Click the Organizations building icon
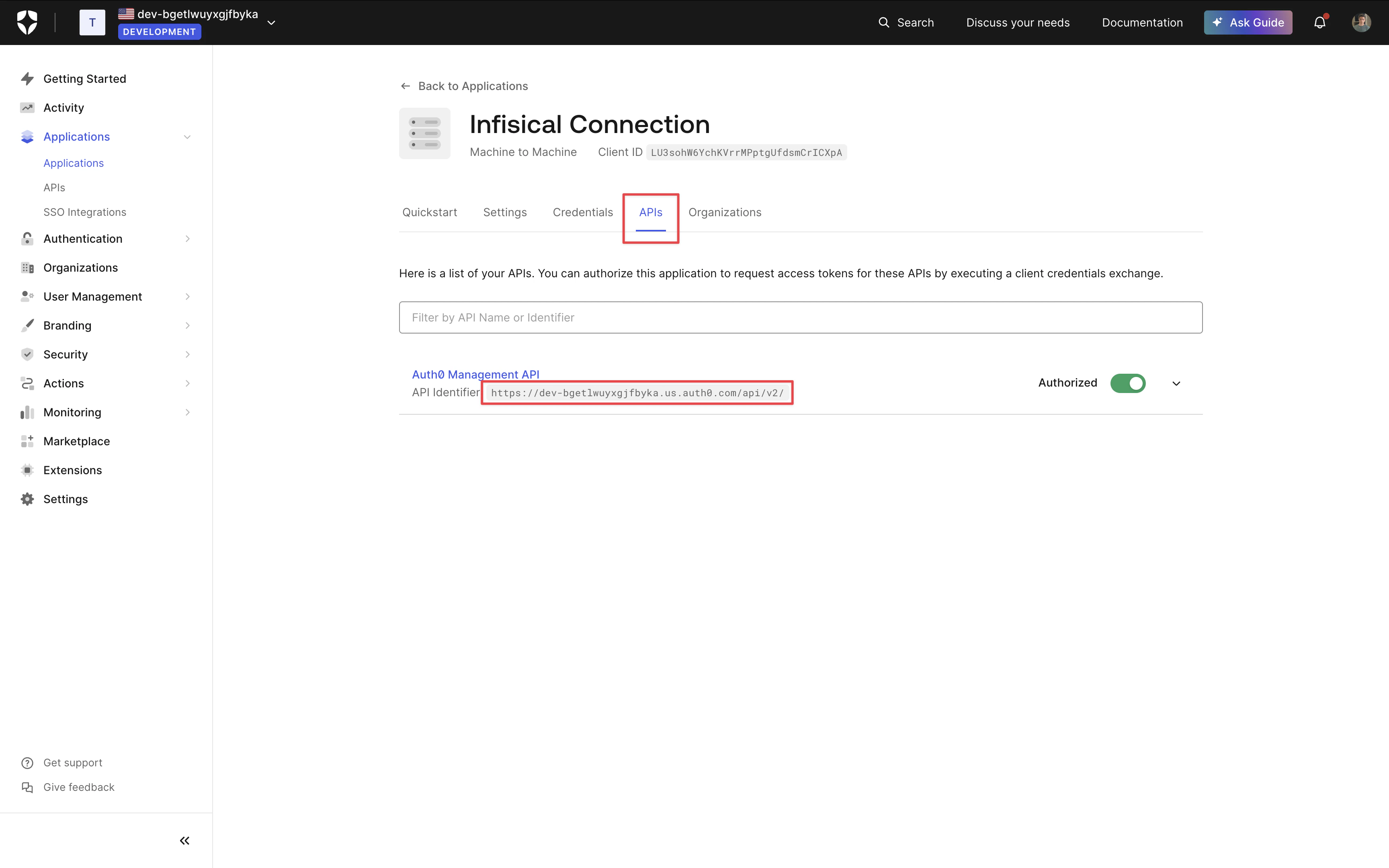The width and height of the screenshot is (1389, 868). (x=27, y=268)
